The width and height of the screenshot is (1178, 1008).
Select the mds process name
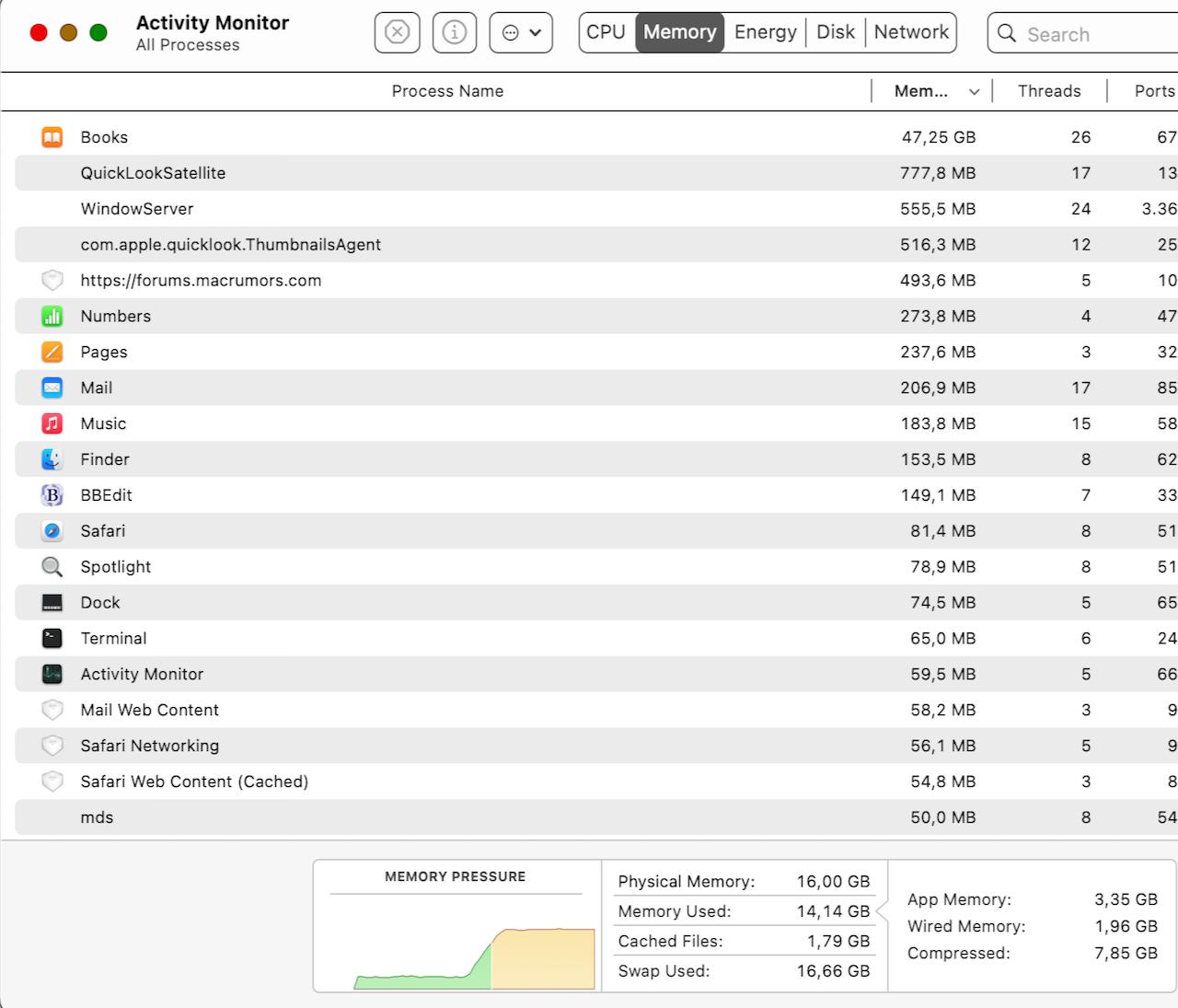97,817
